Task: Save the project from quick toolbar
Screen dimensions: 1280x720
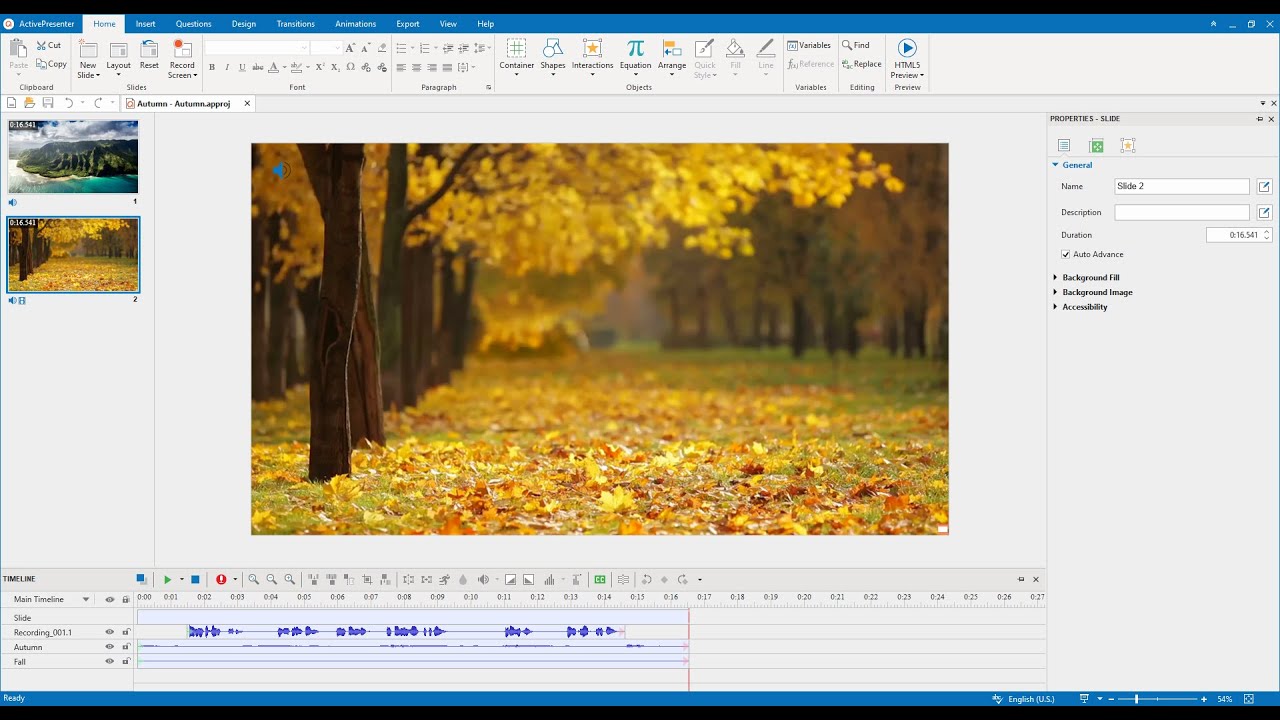Action: [47, 103]
